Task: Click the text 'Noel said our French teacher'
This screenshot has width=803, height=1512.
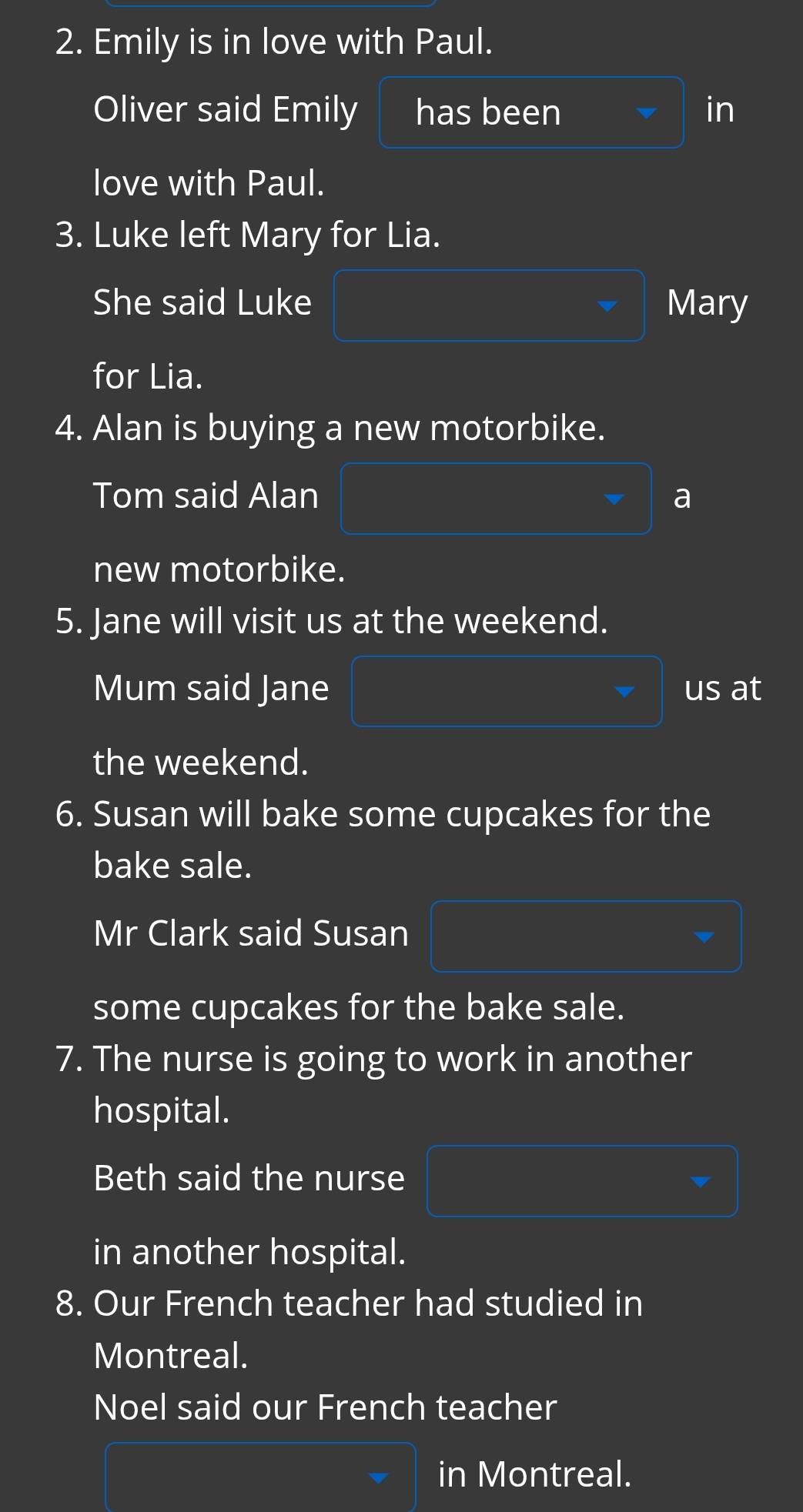Action: [x=325, y=1407]
